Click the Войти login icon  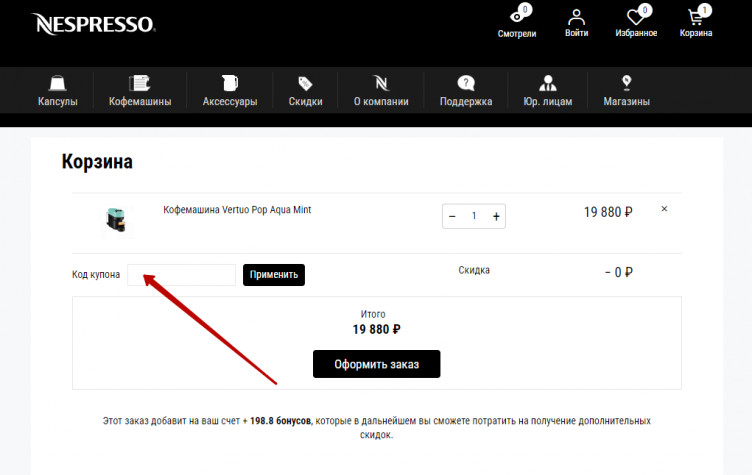576,23
